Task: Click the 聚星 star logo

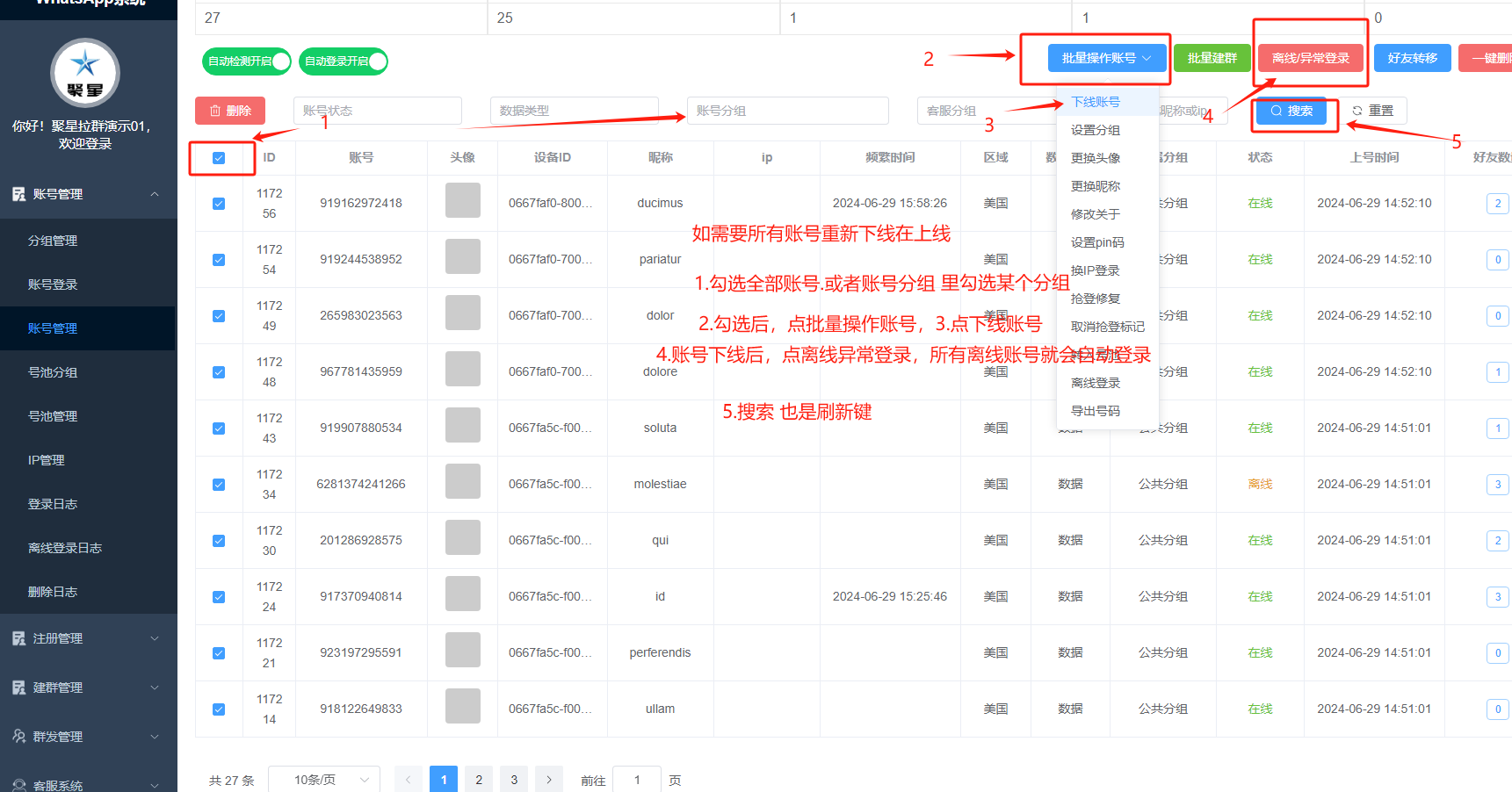Action: tap(86, 73)
